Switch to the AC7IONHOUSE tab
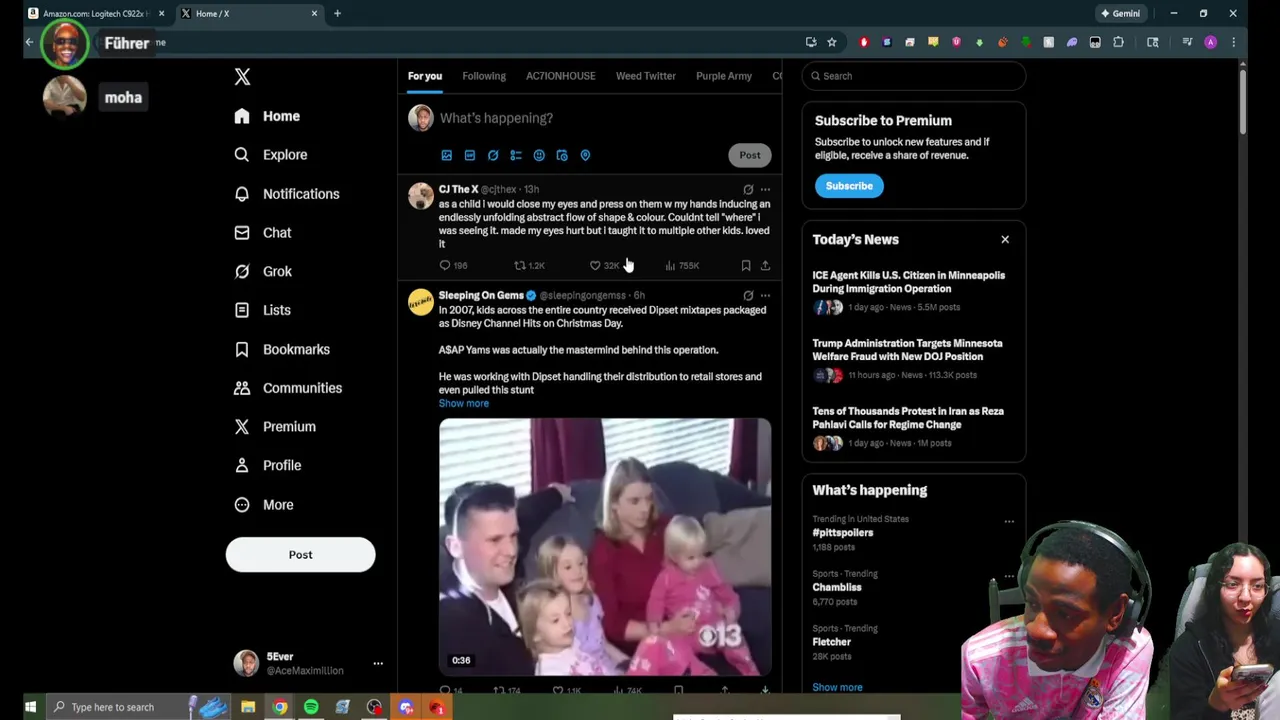The width and height of the screenshot is (1280, 720). [560, 76]
